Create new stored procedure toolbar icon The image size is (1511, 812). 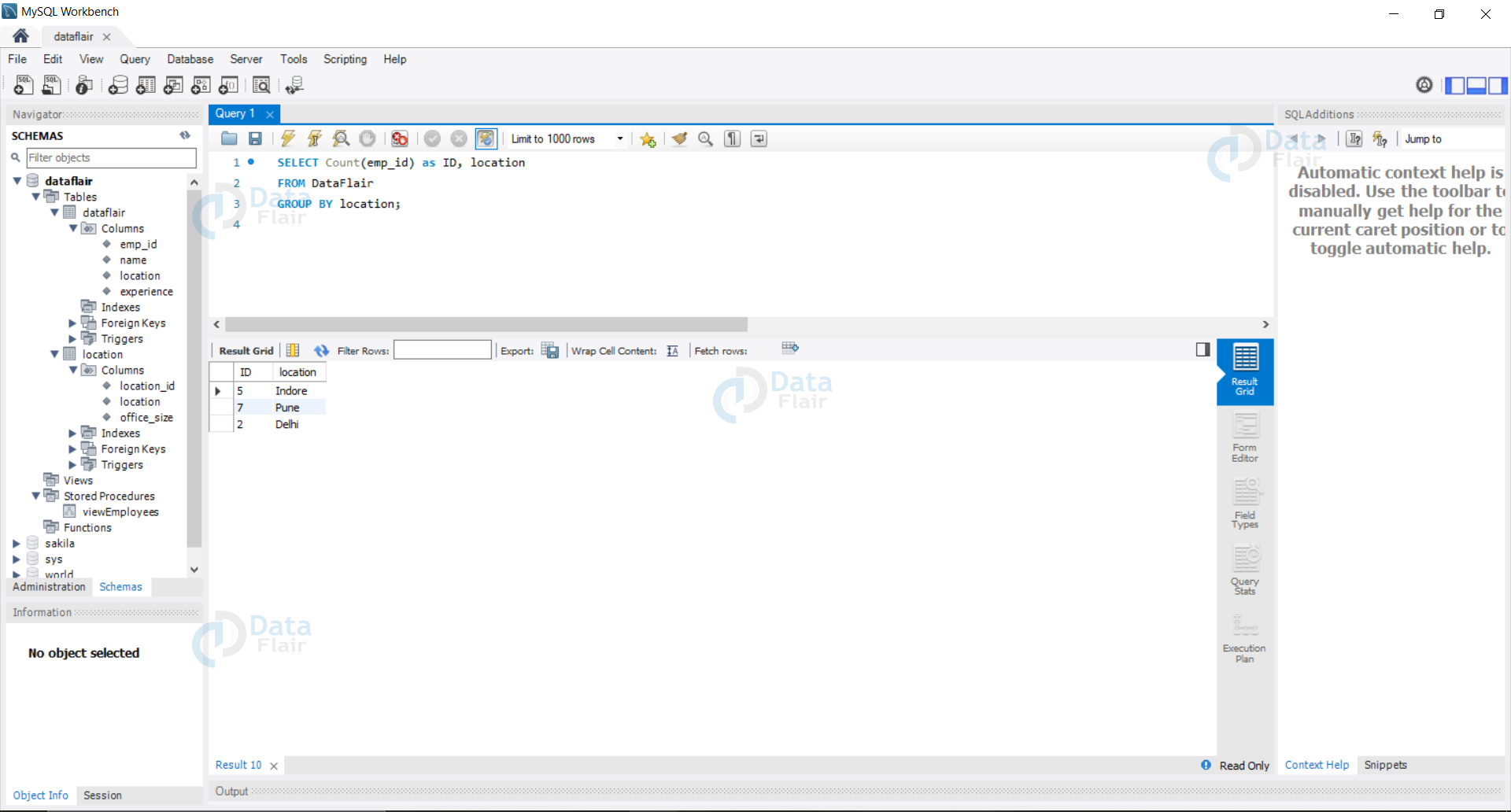pyautogui.click(x=201, y=85)
